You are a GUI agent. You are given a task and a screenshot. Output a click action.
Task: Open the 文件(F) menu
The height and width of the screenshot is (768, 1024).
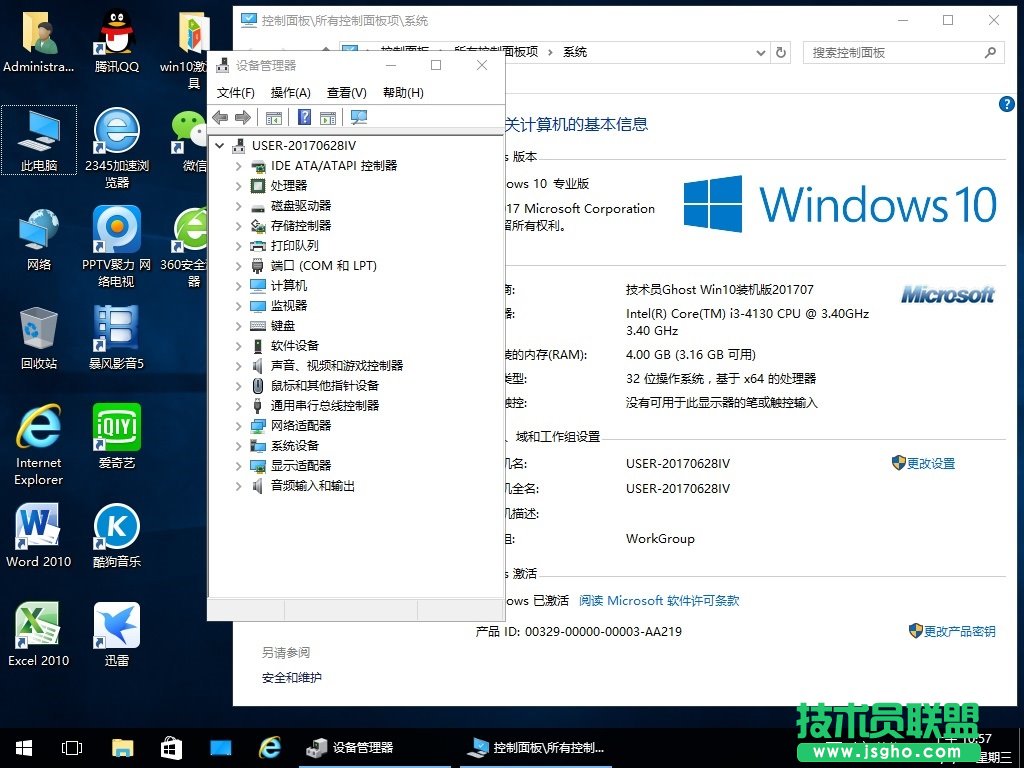point(235,93)
